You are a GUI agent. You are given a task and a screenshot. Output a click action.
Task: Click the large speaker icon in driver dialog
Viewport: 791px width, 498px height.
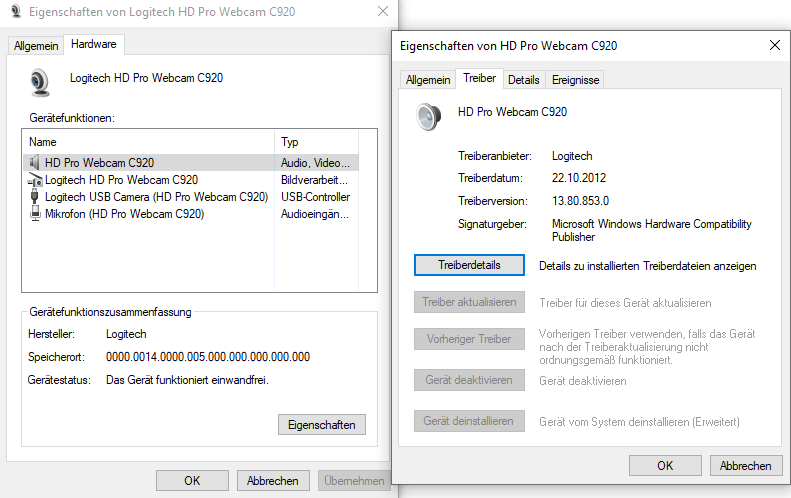(428, 117)
